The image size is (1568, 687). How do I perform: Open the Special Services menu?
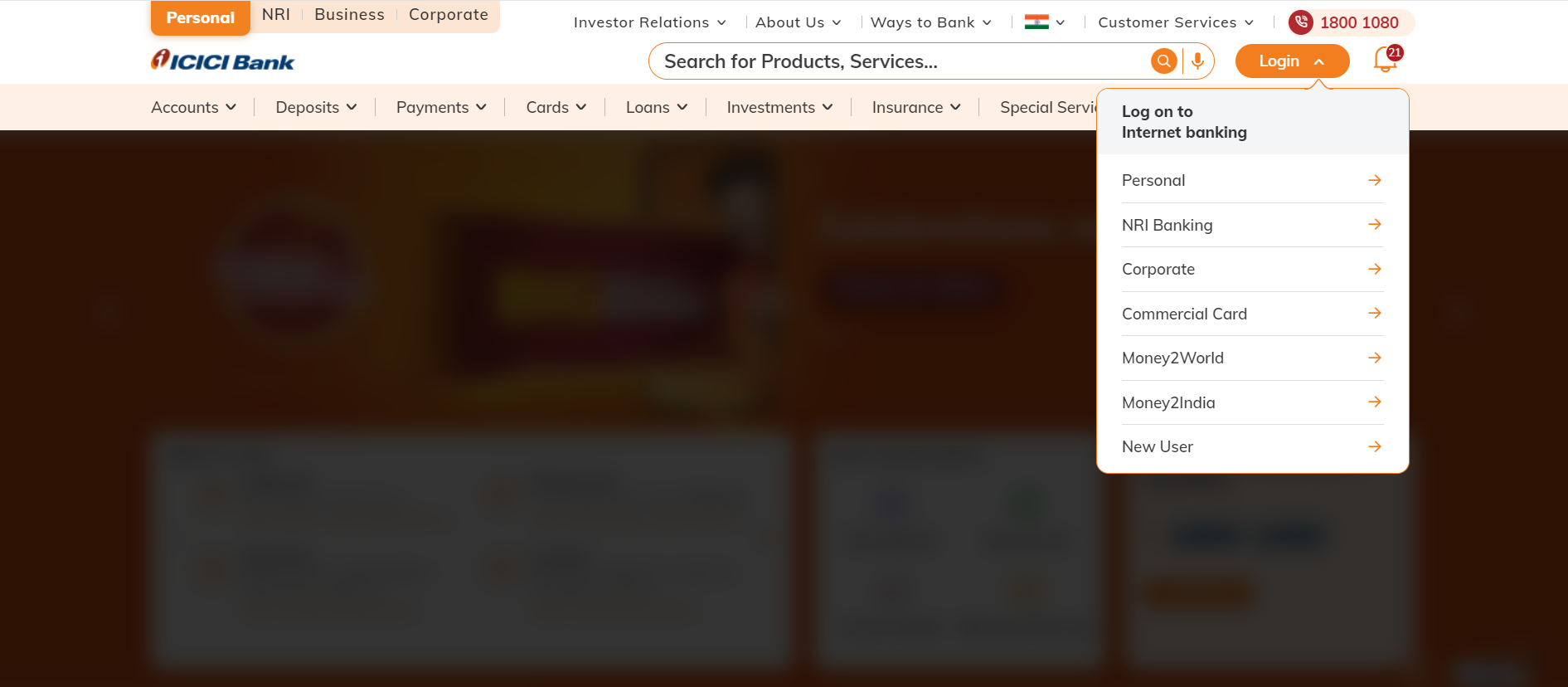click(1048, 107)
